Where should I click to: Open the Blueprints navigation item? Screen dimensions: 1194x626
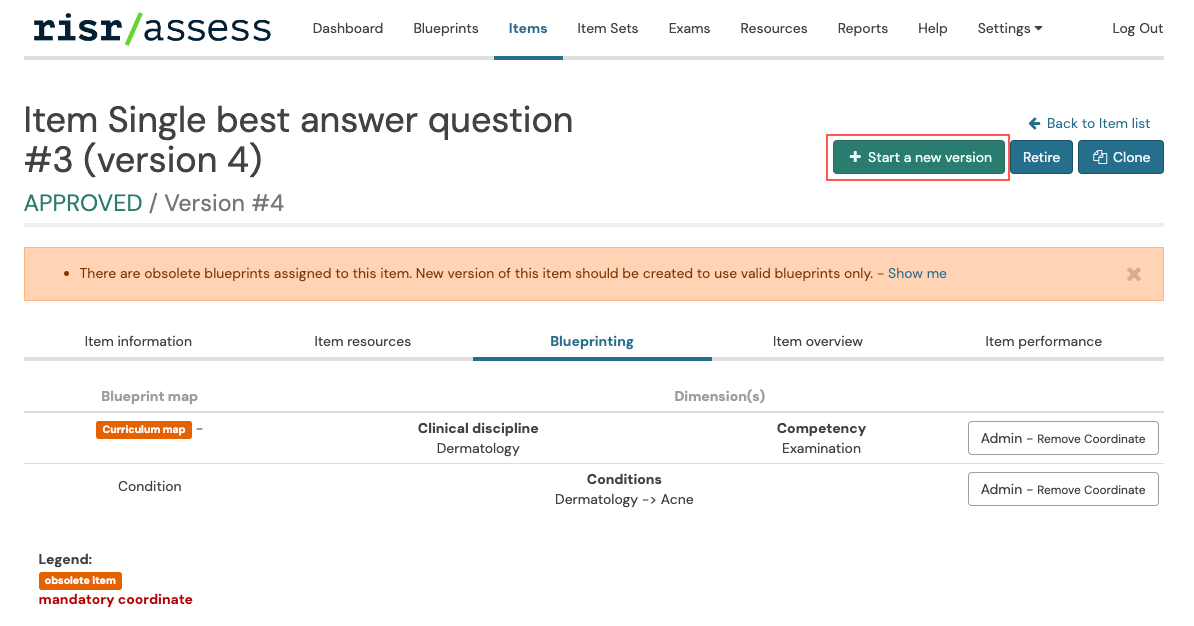[x=446, y=28]
